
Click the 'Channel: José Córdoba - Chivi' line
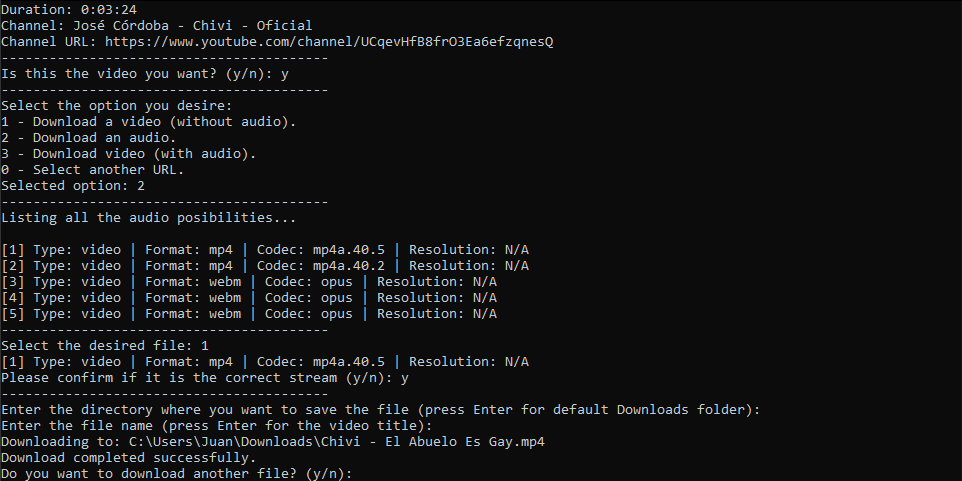click(156, 26)
